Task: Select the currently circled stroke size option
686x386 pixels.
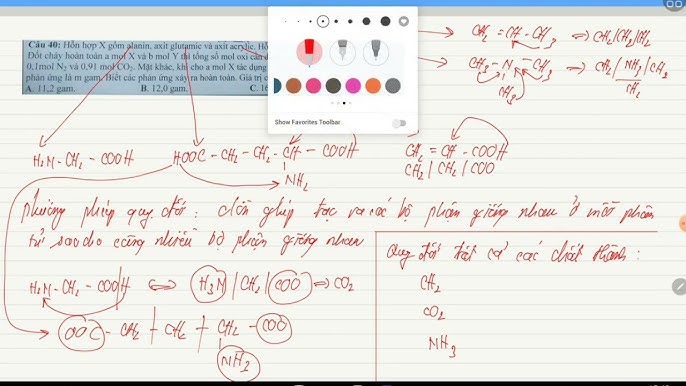Action: [x=323, y=21]
